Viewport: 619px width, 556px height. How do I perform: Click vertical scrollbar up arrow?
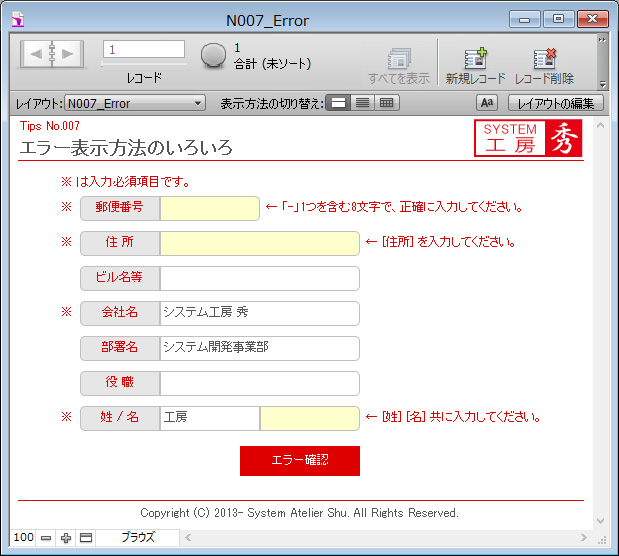[x=600, y=126]
